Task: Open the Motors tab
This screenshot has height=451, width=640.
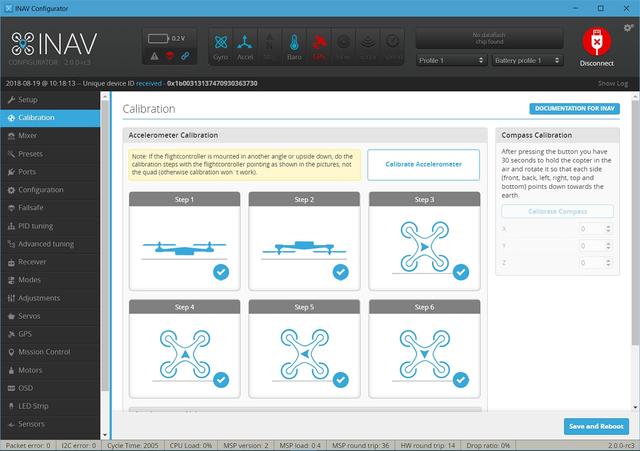Action: point(50,371)
